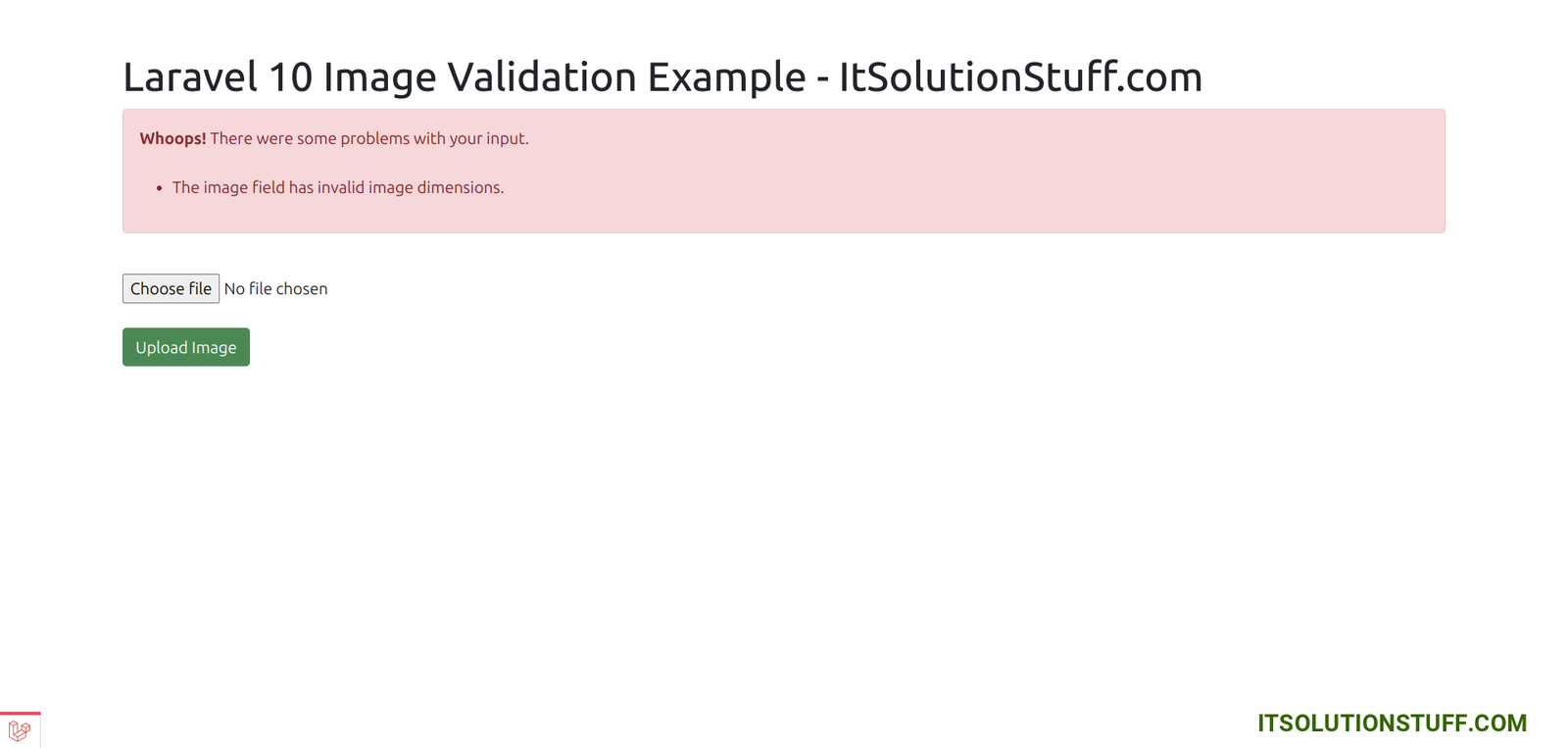Click the bold "Whoops!" text
The image size is (1568, 748).
pos(172,138)
